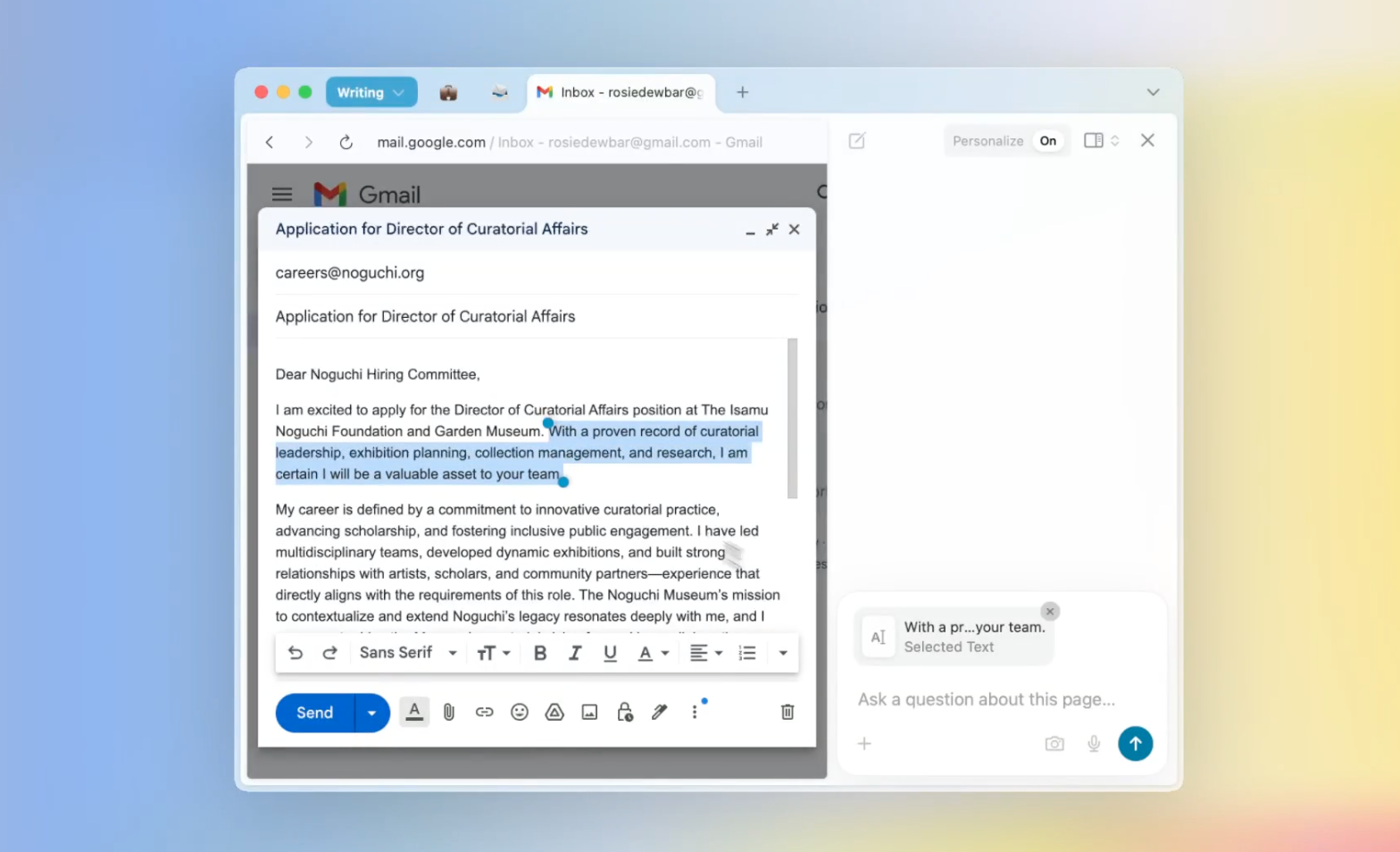Add an attachment with the plus icon
This screenshot has width=1400, height=852.
click(864, 743)
